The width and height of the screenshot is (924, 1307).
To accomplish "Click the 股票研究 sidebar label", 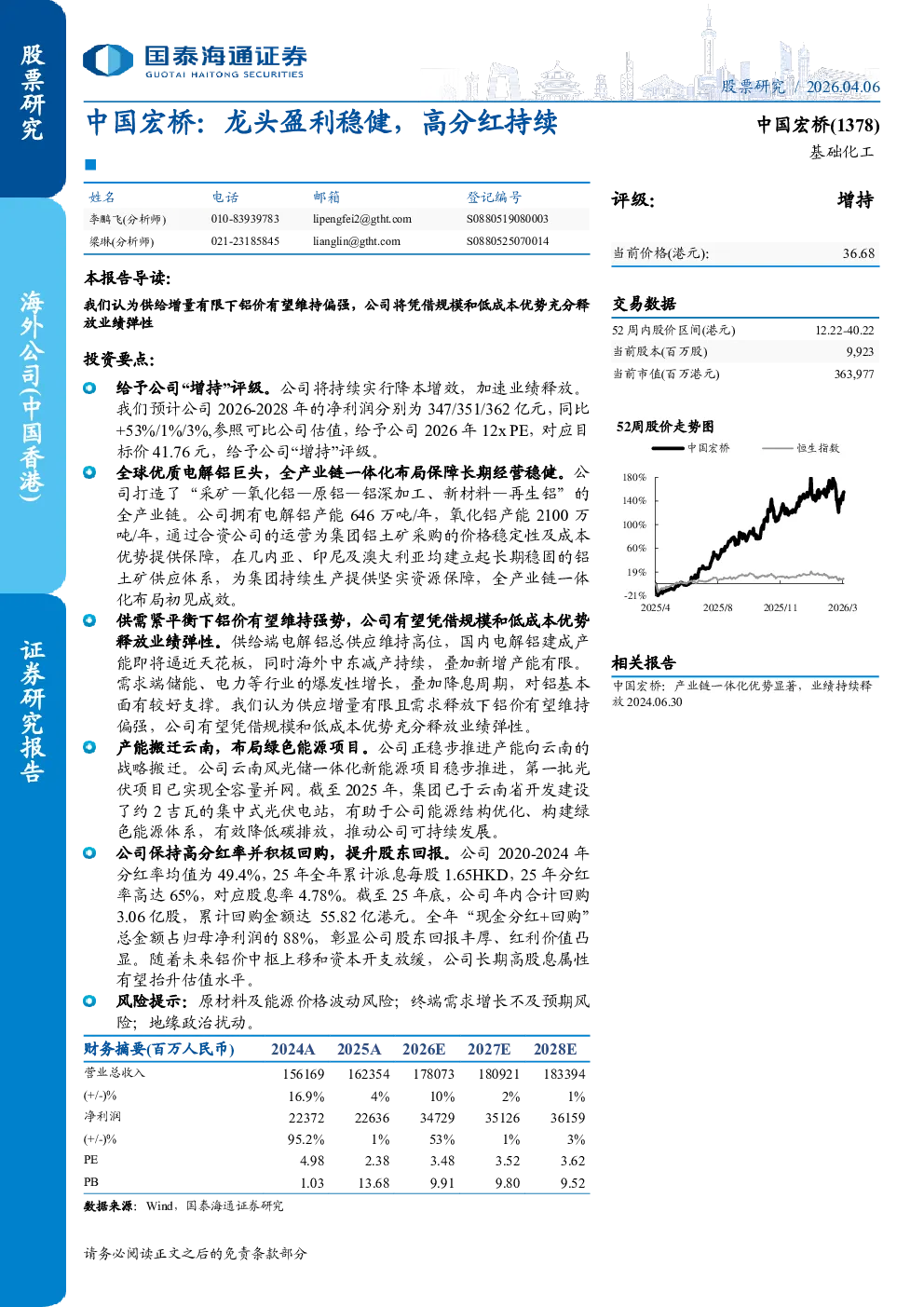I will tap(33, 93).
